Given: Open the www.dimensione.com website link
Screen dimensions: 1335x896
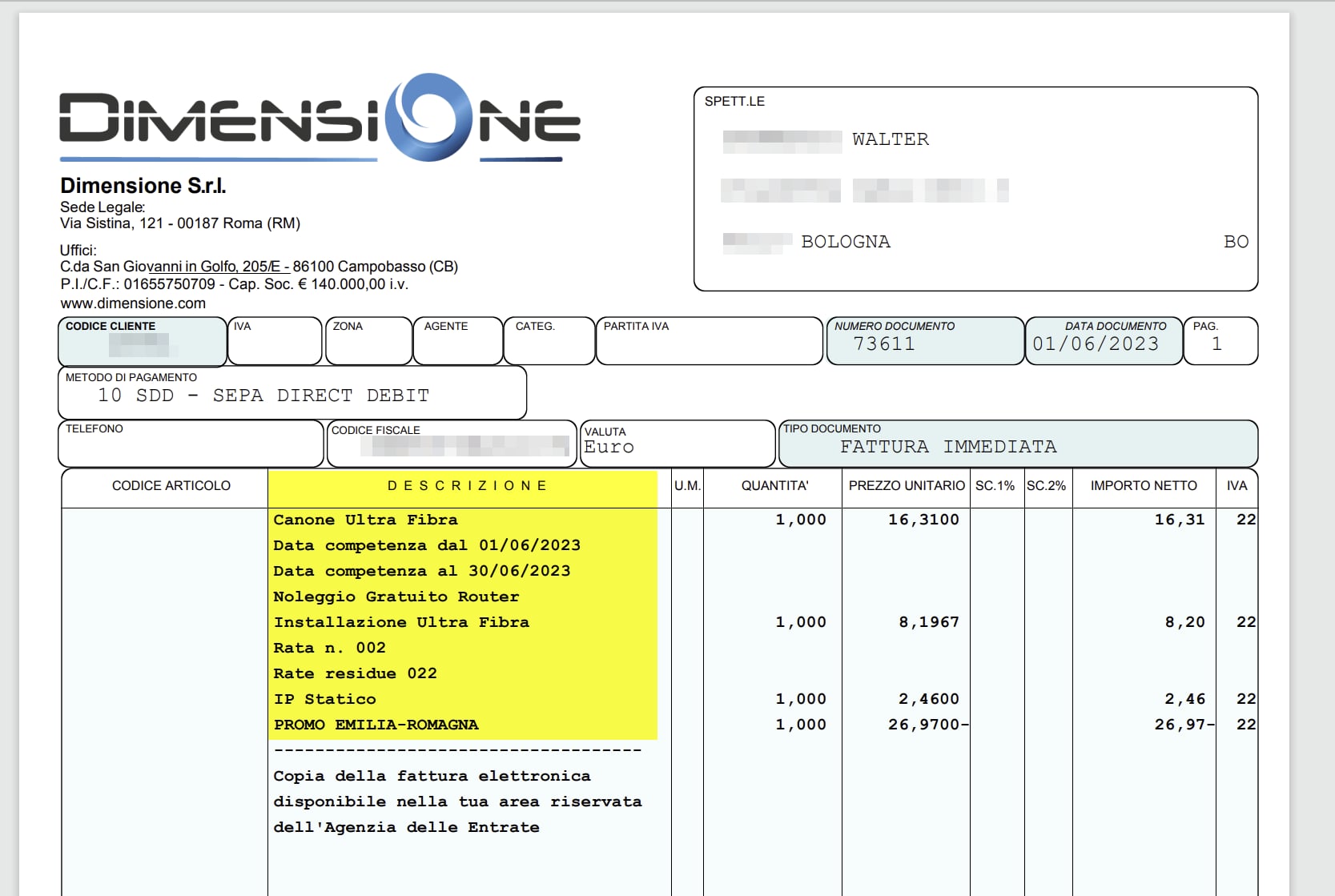Looking at the screenshot, I should point(133,303).
